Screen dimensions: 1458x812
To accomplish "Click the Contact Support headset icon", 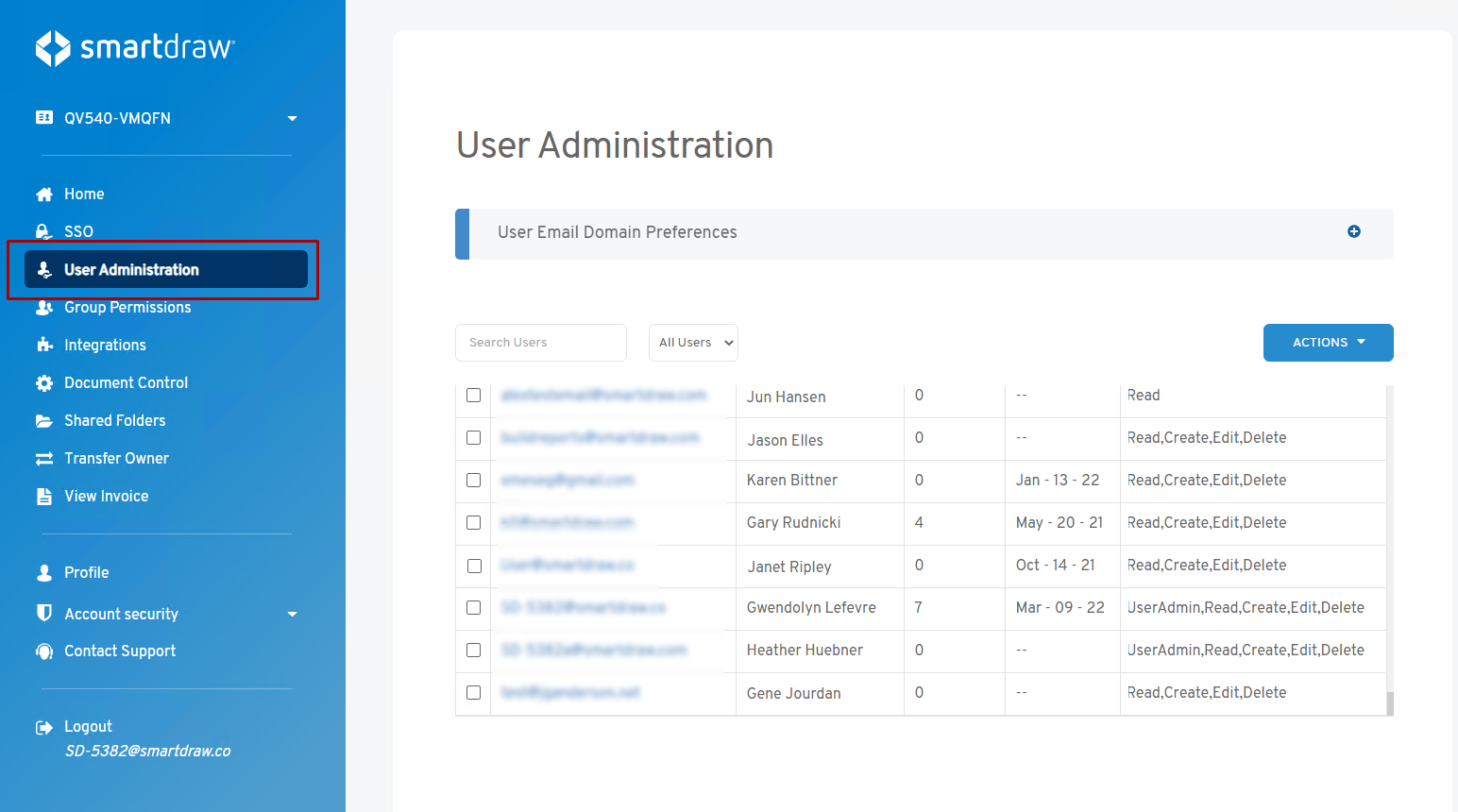I will 44,651.
